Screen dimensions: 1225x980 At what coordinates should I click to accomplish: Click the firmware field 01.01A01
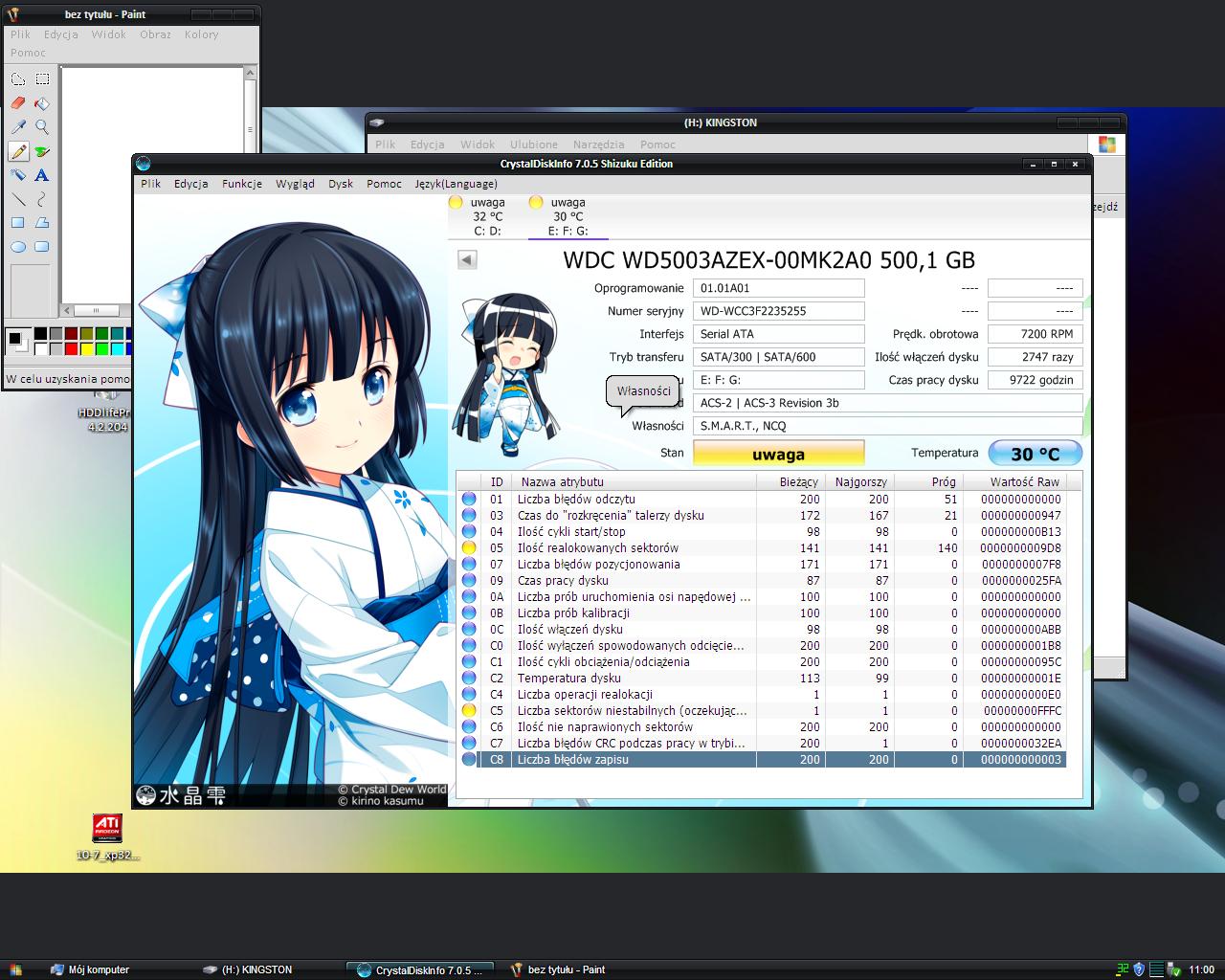click(x=778, y=288)
